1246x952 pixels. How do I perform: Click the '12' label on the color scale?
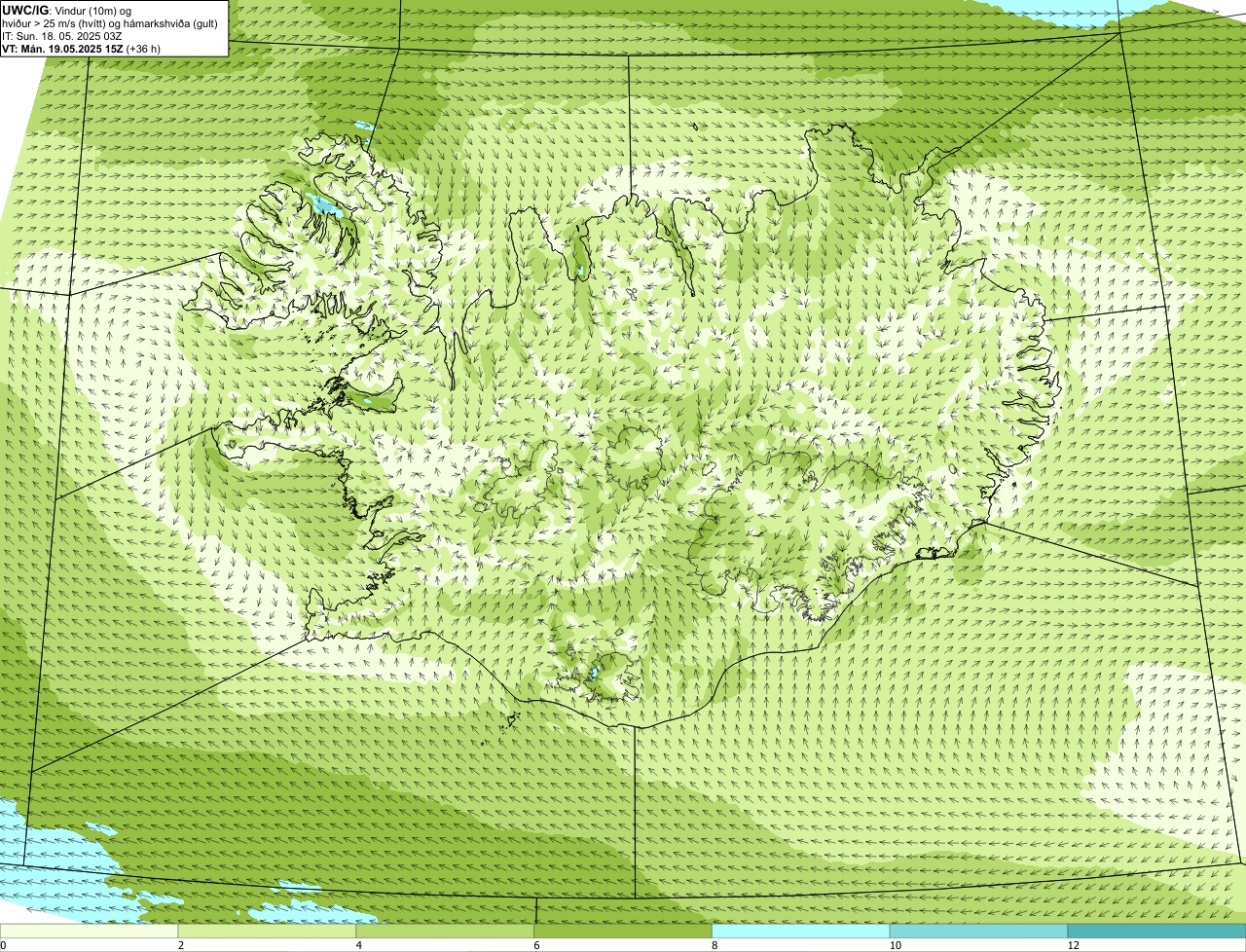coord(1072,945)
